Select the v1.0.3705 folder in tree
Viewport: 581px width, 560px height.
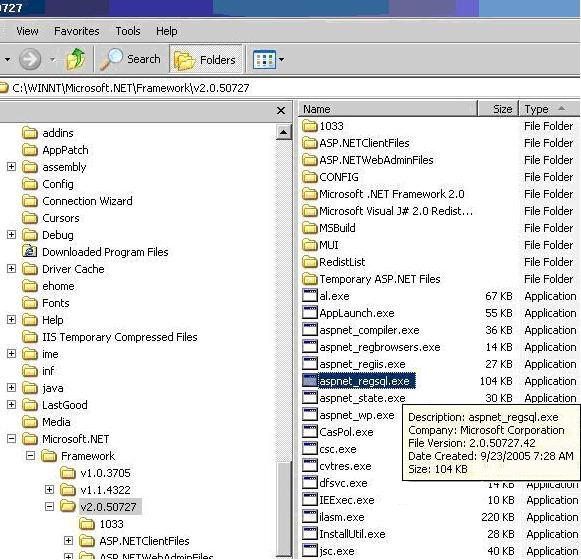point(95,473)
